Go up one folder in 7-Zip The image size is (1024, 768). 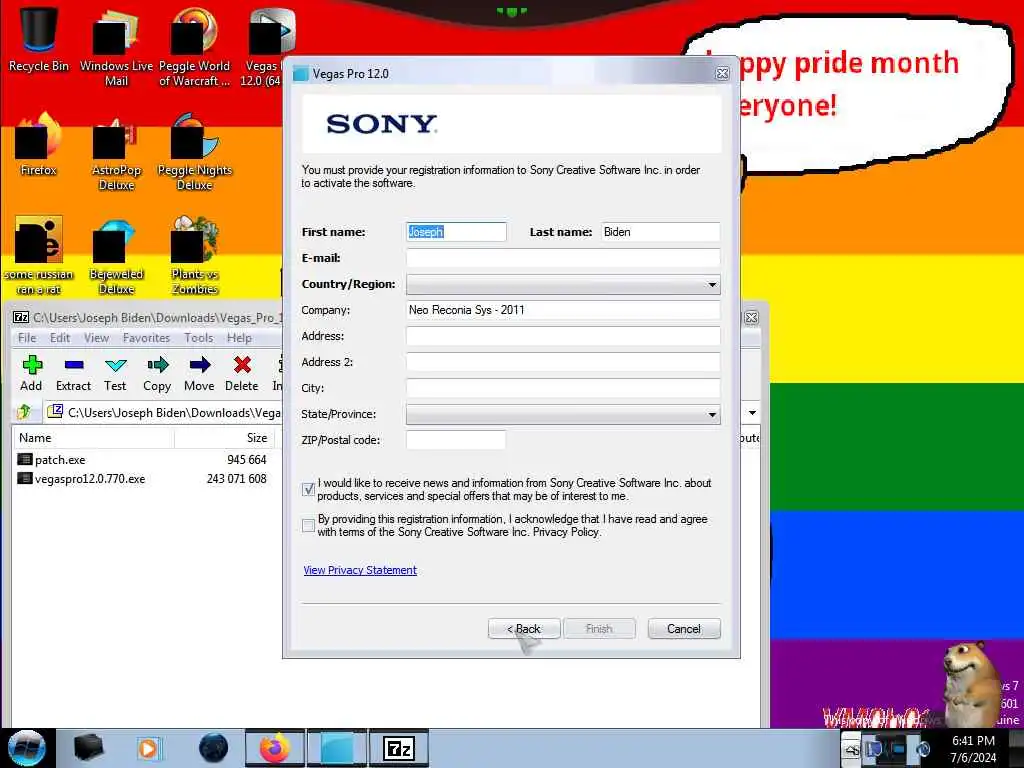point(24,412)
